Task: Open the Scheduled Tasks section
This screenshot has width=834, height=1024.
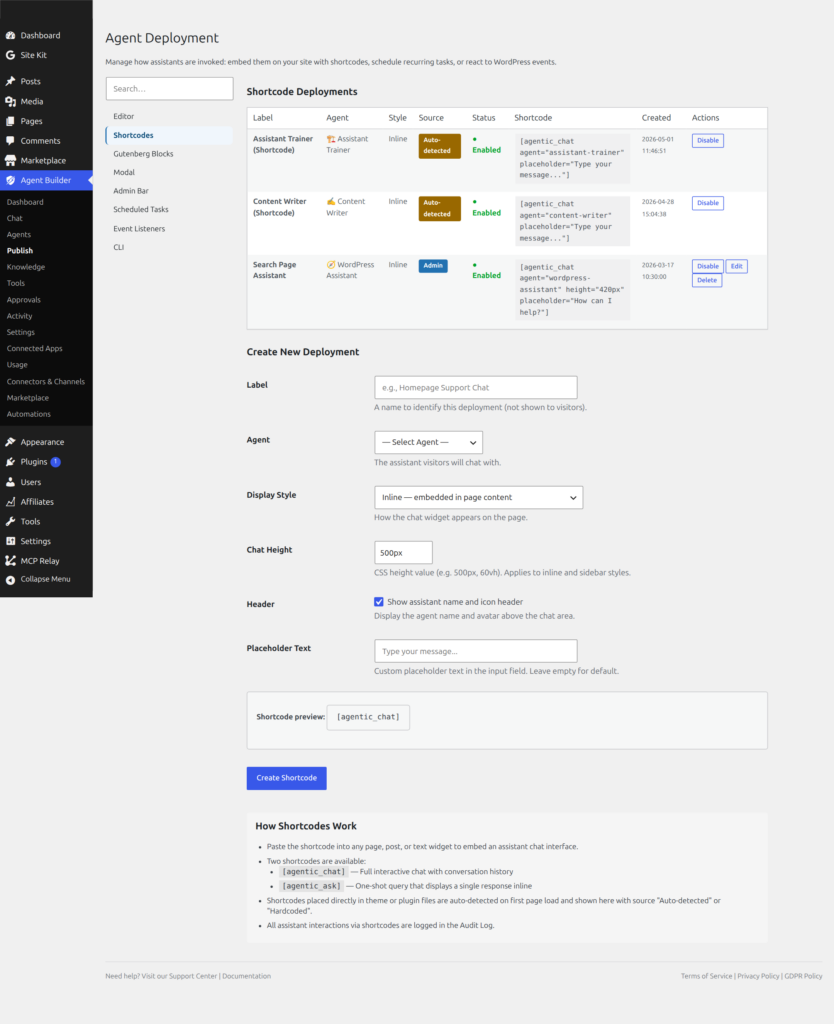Action: click(x=140, y=209)
